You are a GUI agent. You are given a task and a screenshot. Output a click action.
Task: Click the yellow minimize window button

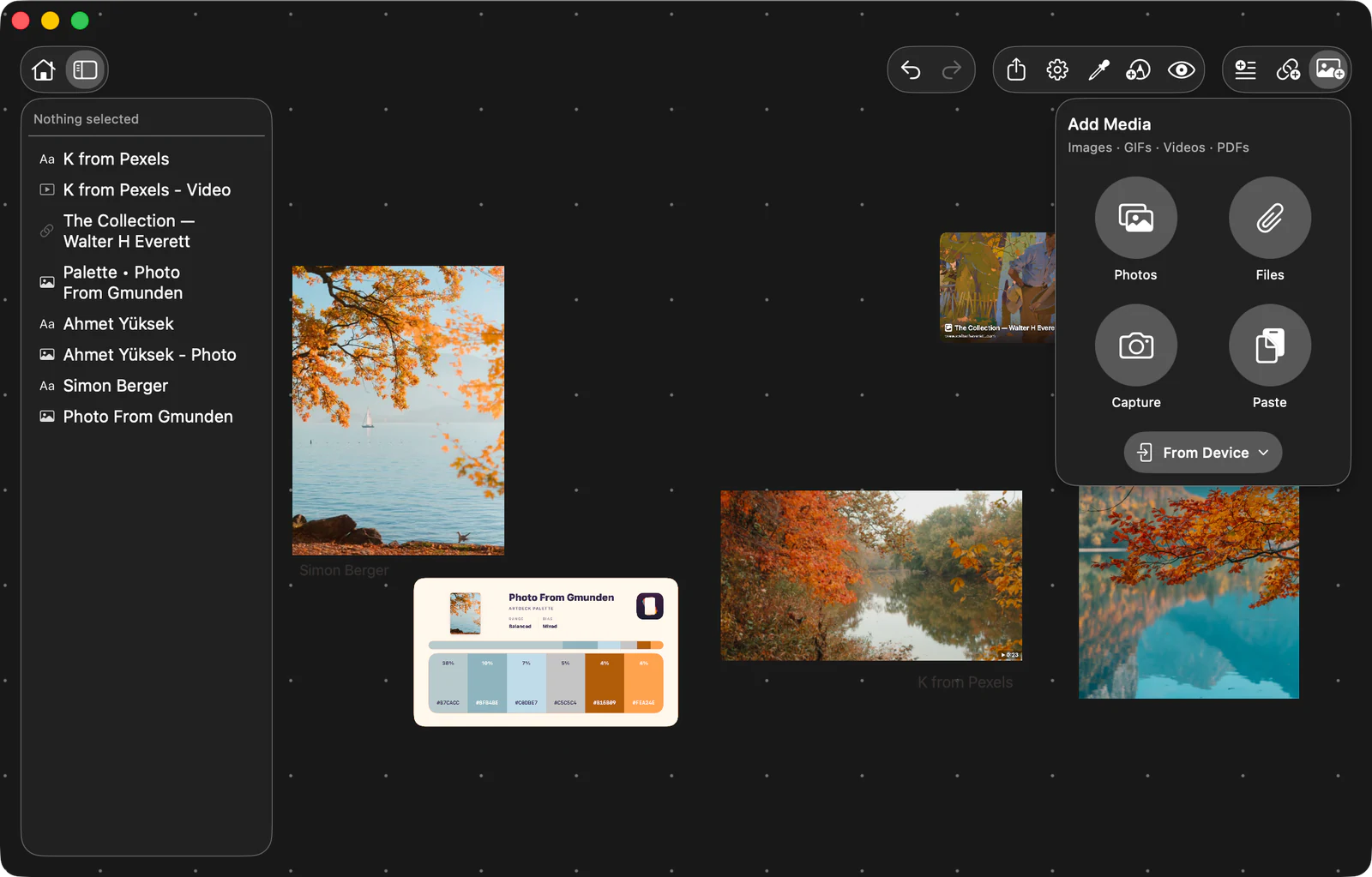pos(51,21)
